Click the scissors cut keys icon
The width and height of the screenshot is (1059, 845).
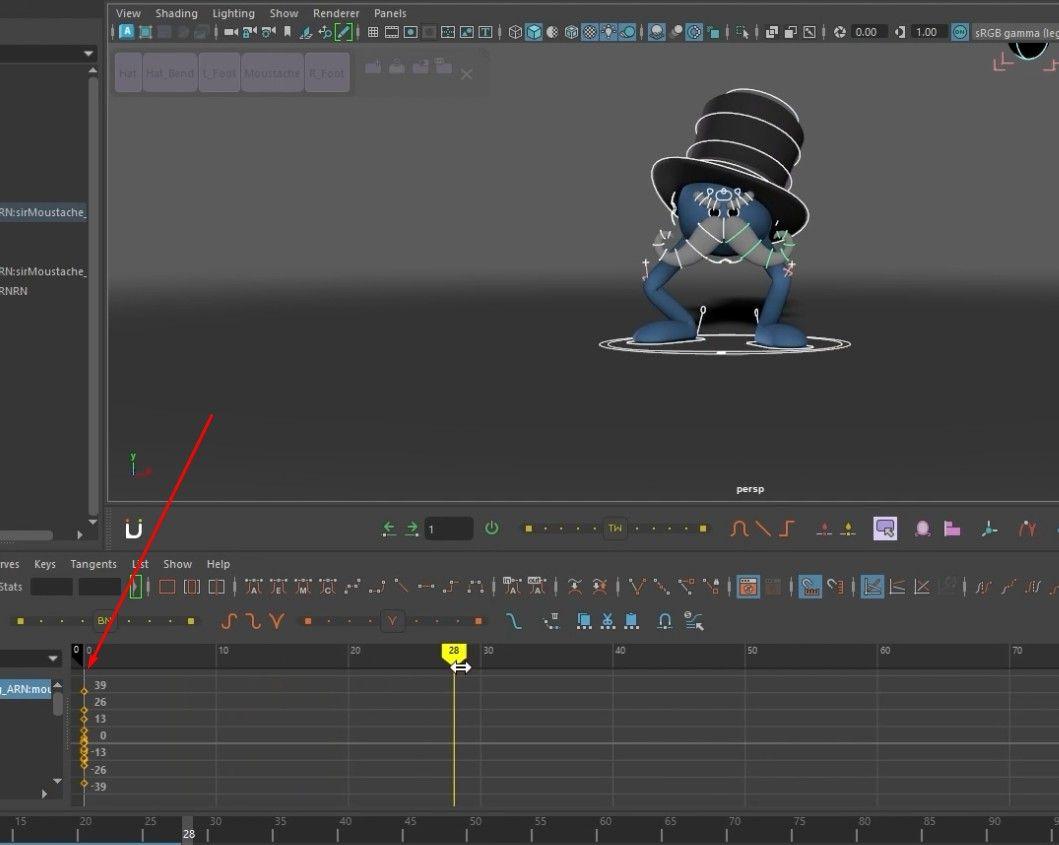click(x=608, y=620)
